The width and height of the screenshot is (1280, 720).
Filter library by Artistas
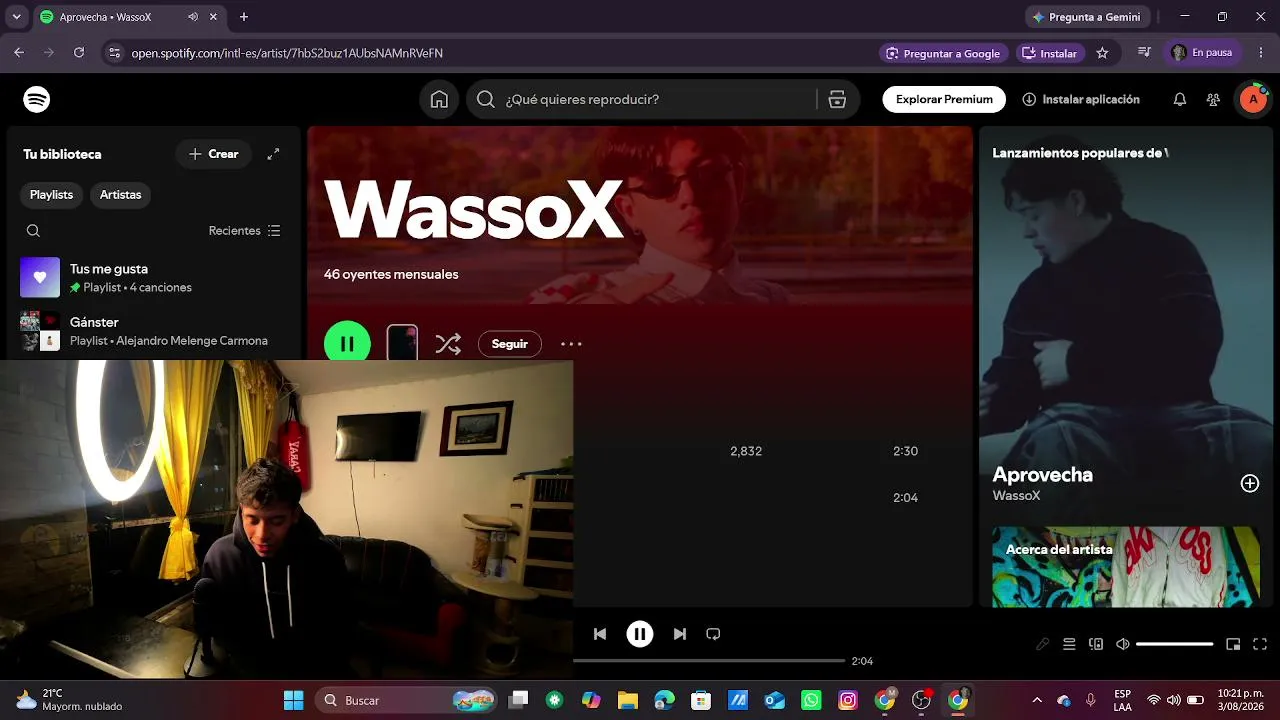pyautogui.click(x=120, y=195)
